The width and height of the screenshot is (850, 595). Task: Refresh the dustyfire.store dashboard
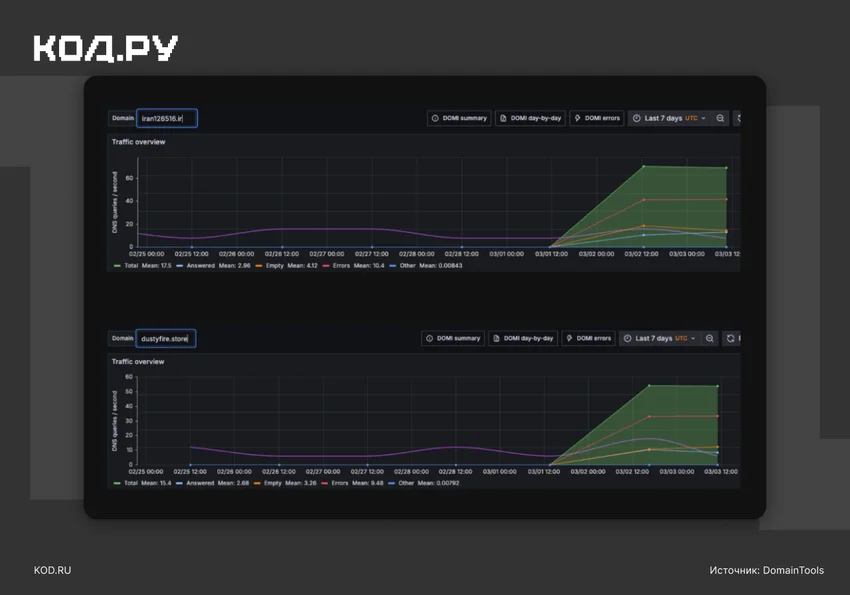point(731,338)
